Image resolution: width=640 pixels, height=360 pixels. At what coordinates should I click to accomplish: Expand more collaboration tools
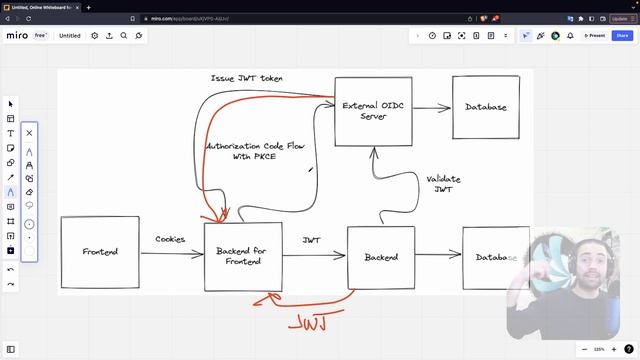pyautogui.click(x=506, y=36)
